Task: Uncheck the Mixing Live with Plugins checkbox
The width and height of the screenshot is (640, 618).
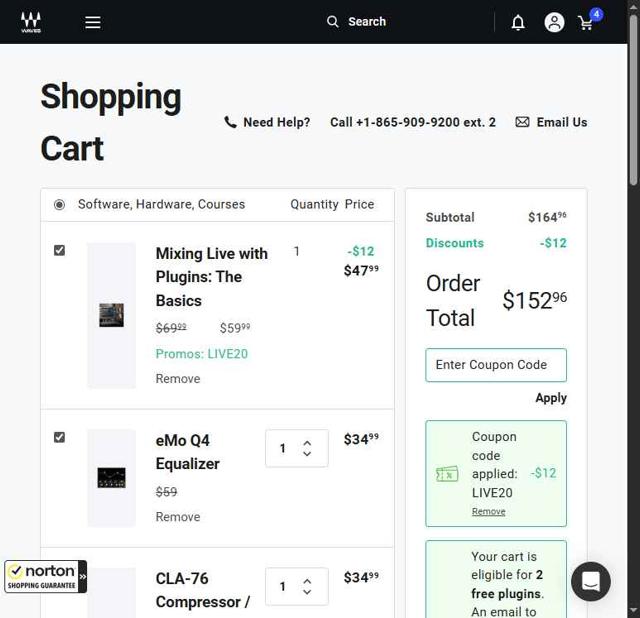Action: (59, 250)
